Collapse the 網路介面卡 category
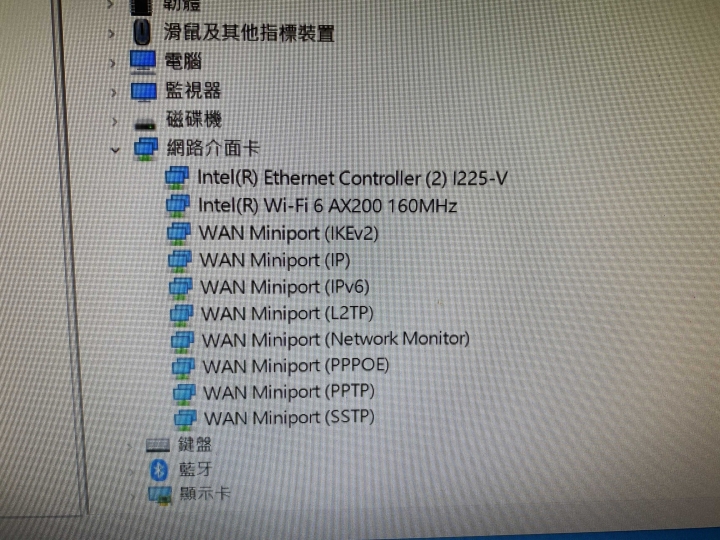This screenshot has width=720, height=540. pyautogui.click(x=115, y=150)
